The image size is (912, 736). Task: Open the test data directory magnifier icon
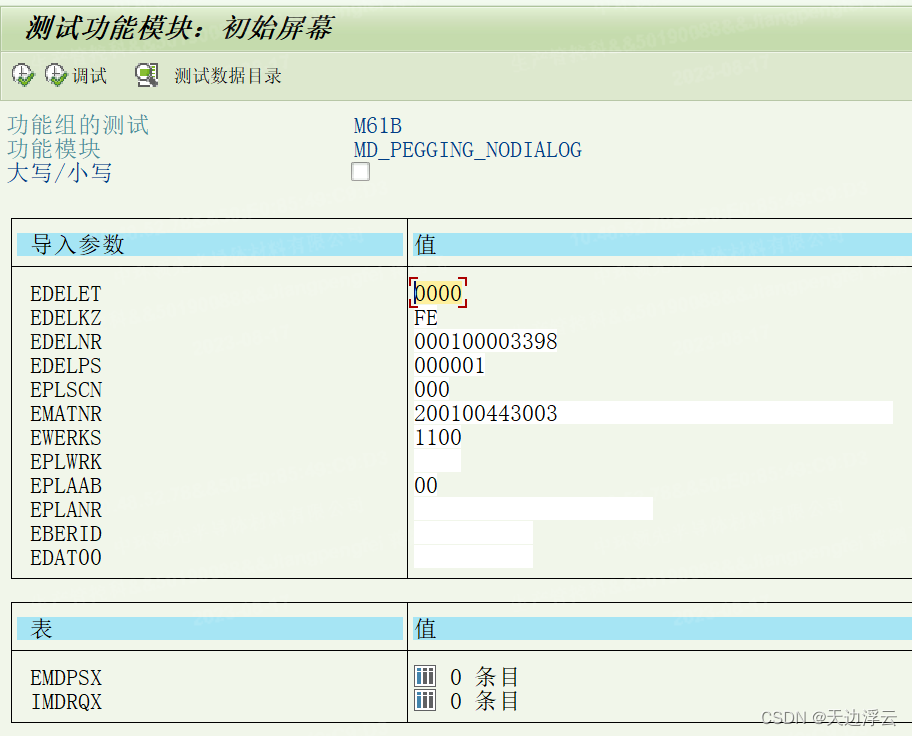pos(146,74)
